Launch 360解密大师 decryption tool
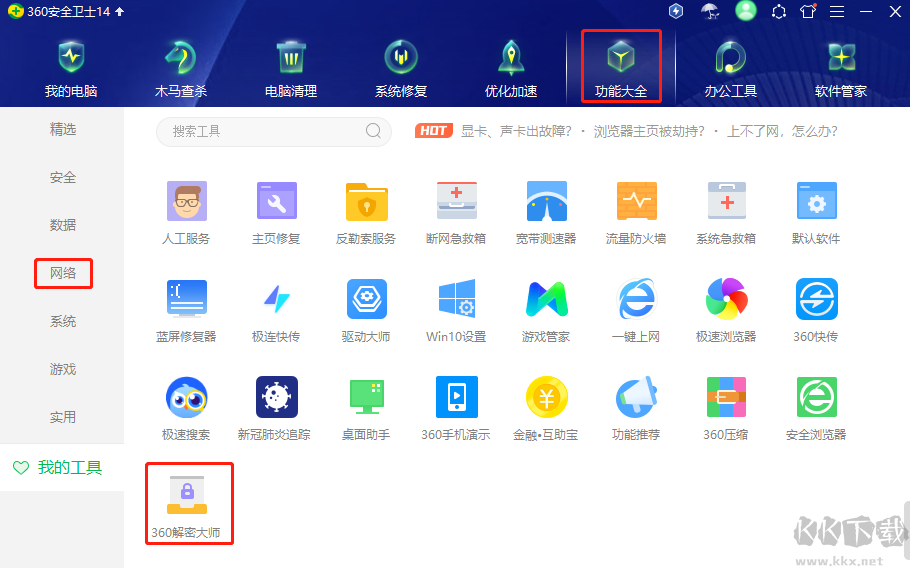Viewport: 910px width, 568px height. [x=186, y=507]
